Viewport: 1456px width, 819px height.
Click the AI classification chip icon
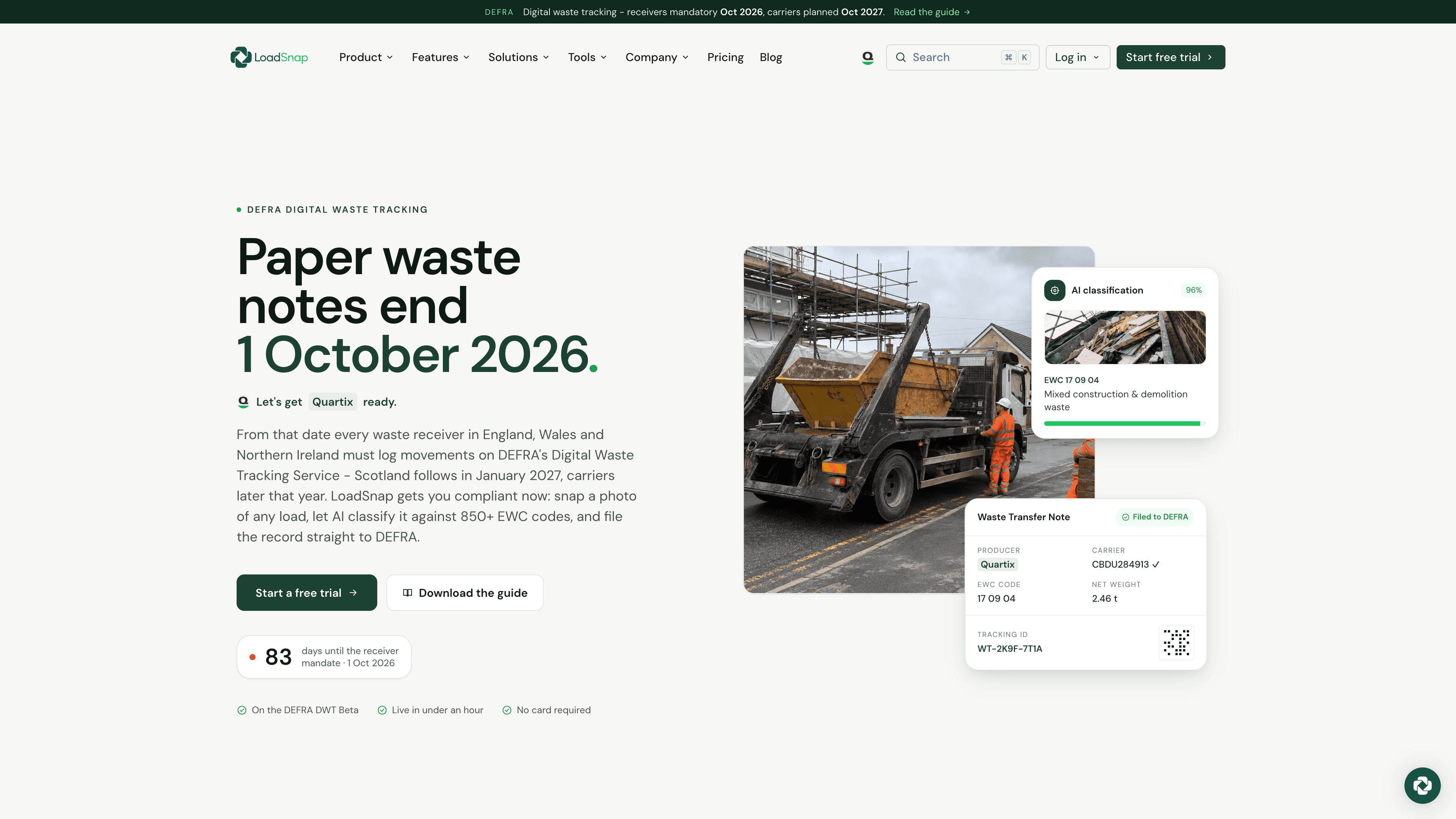[x=1055, y=290]
